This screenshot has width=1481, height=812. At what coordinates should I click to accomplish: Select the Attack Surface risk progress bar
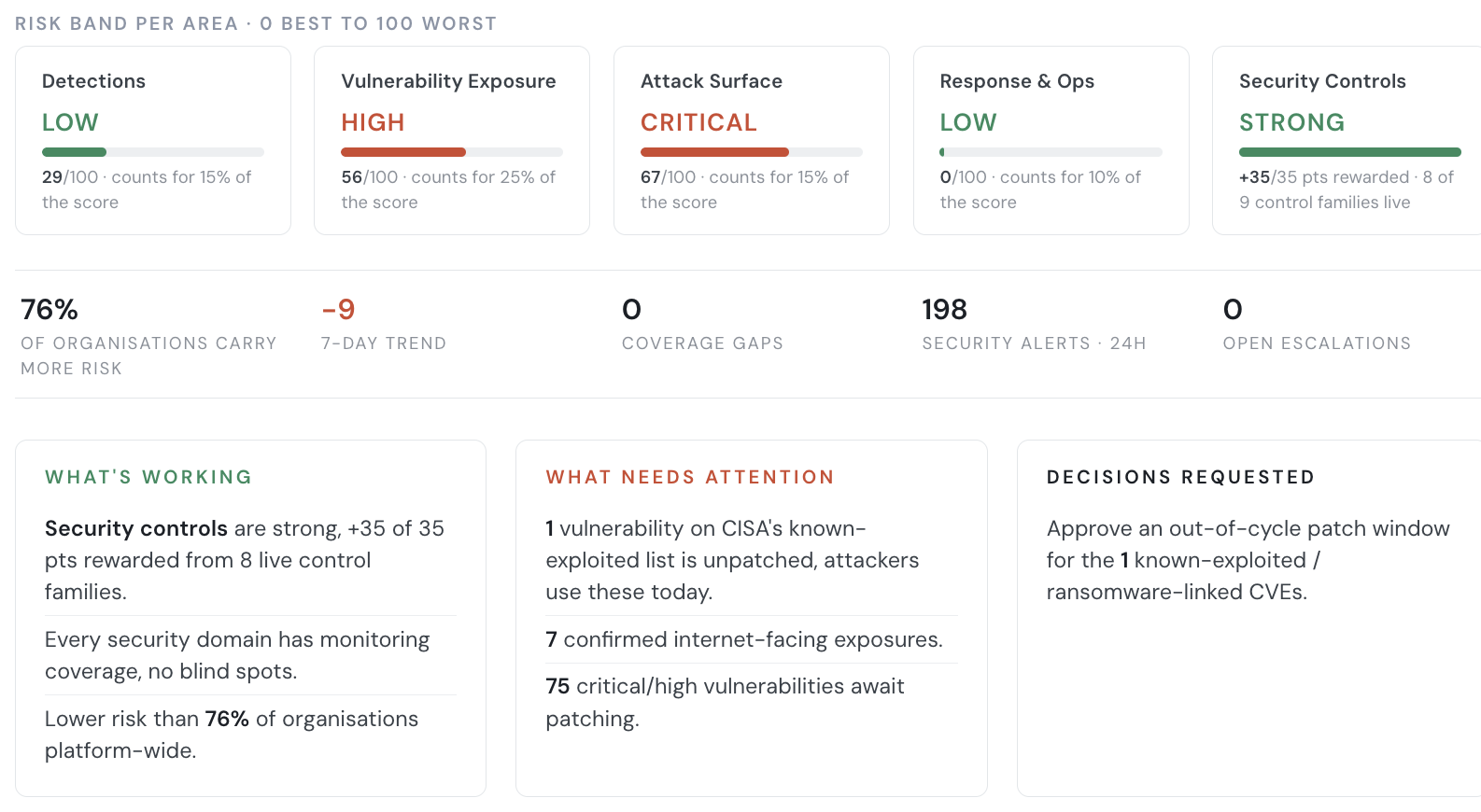752,152
